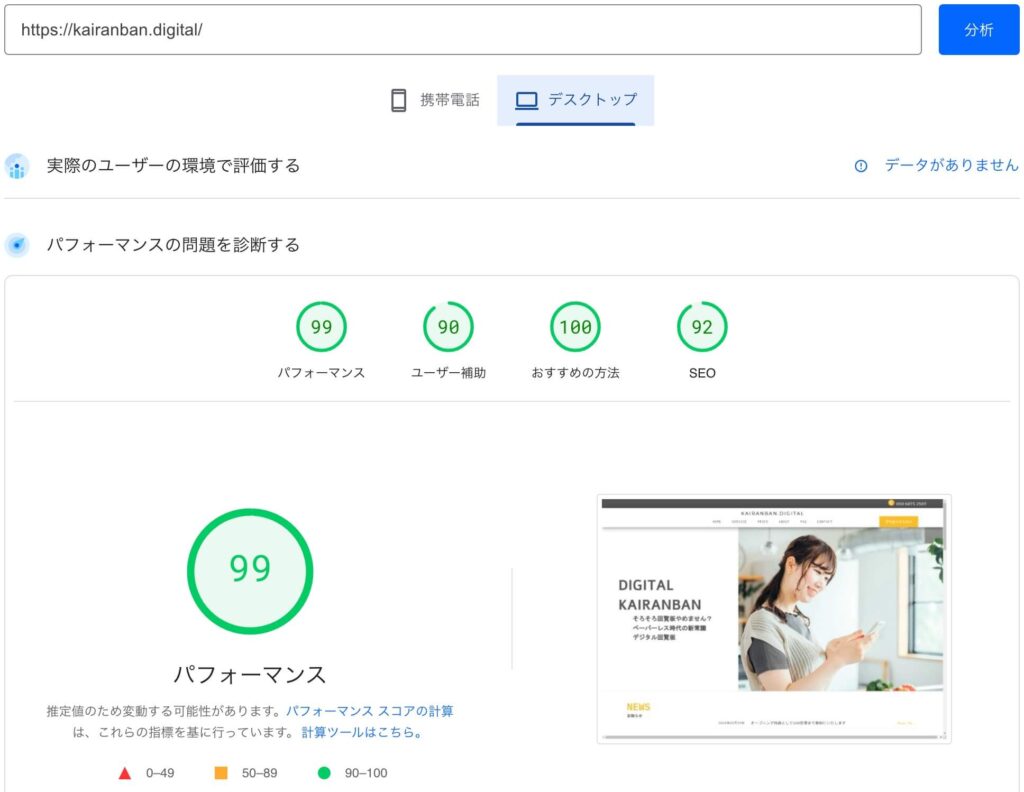Screen dimensions: 1024x792
Task: Click the green circle 90–100 legend marker
Action: pyautogui.click(x=323, y=773)
